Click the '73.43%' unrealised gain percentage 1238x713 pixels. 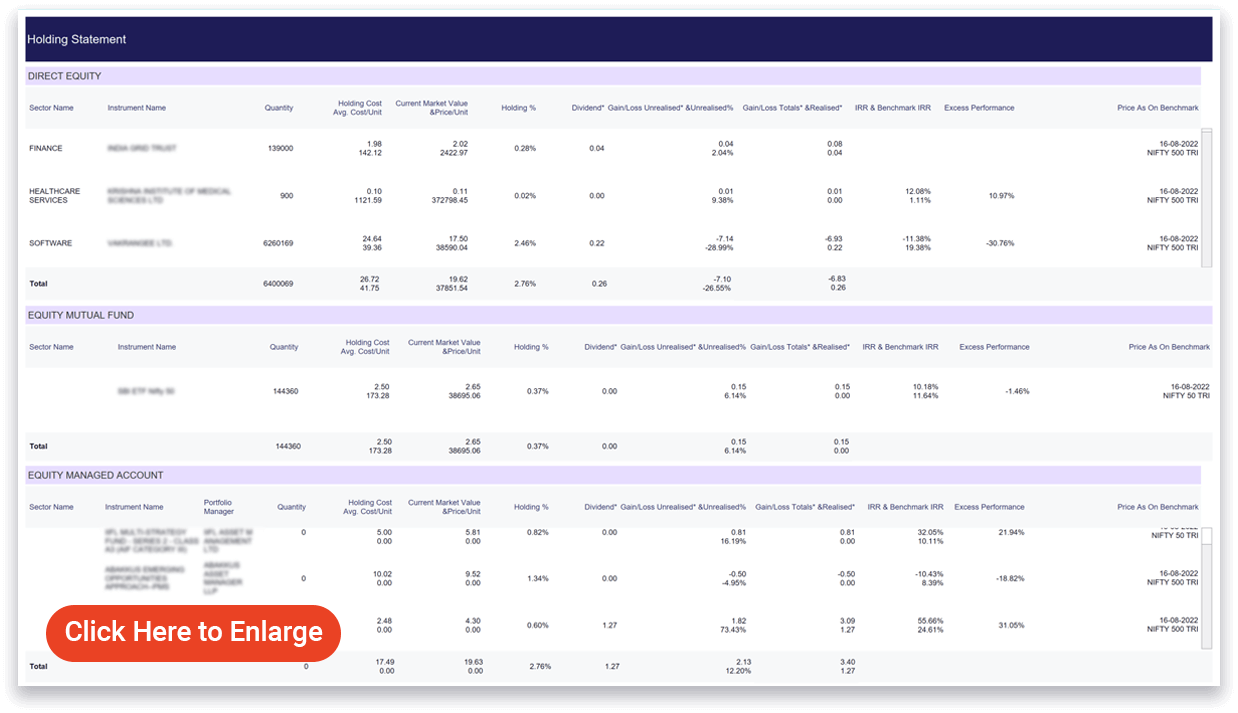(733, 630)
